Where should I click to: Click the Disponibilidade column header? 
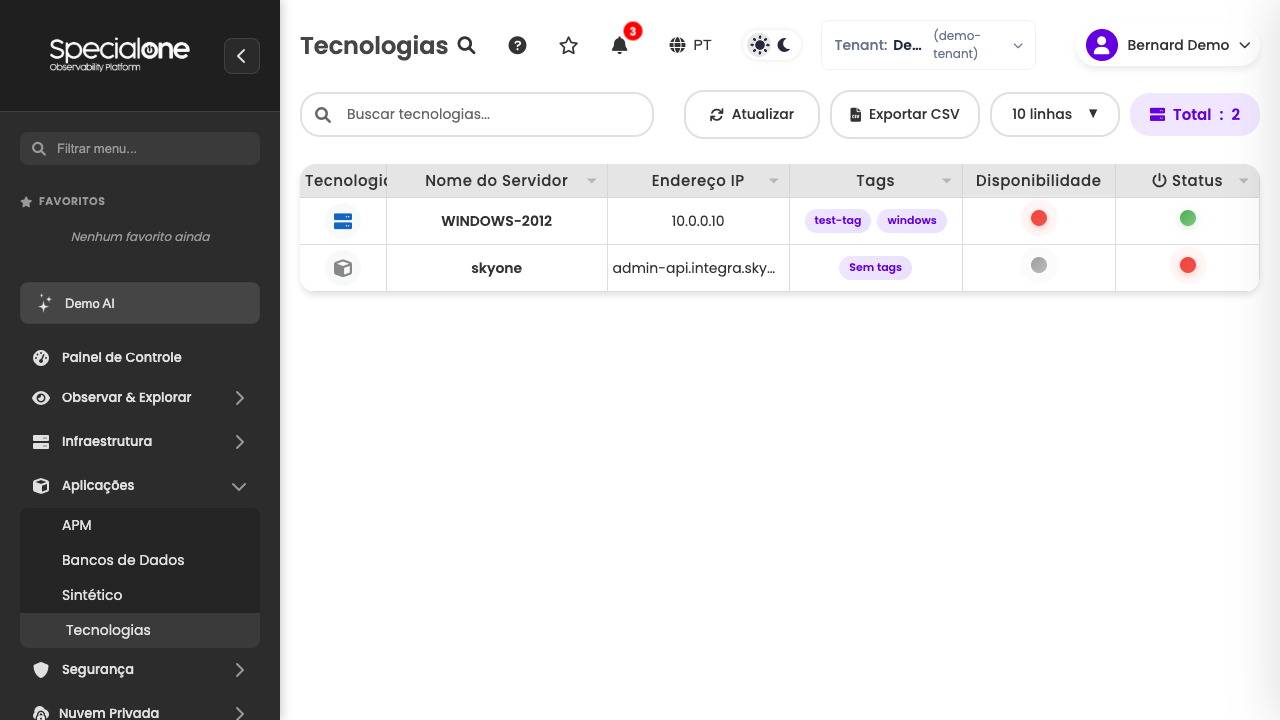[1038, 181]
